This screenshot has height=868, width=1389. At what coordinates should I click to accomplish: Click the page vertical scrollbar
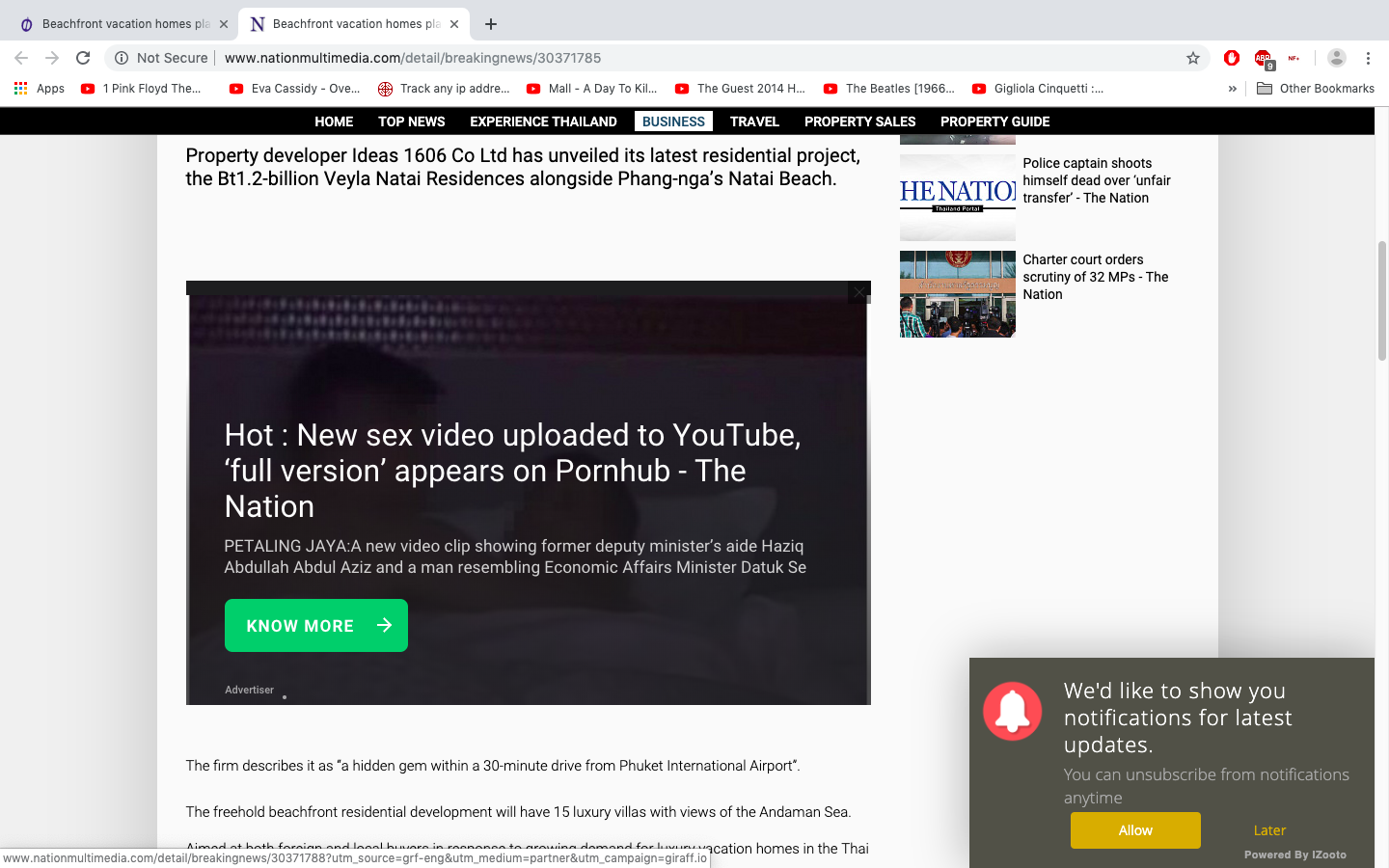[1382, 301]
